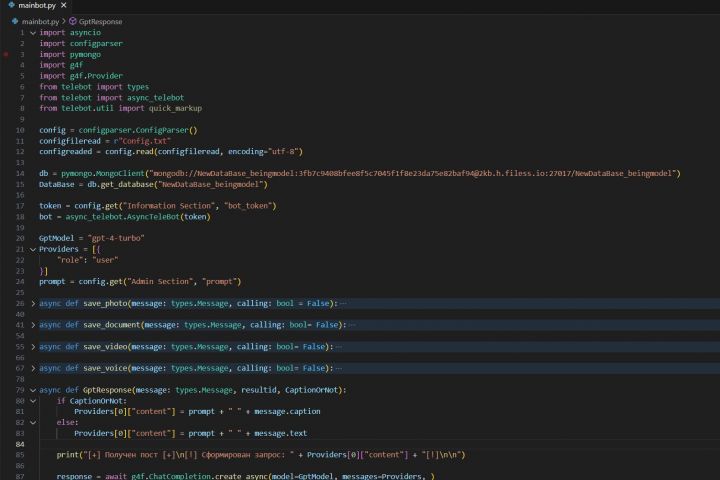Screen dimensions: 720x480
Task: Click the 'GptResponse' function name on line 79
Action: point(107,390)
